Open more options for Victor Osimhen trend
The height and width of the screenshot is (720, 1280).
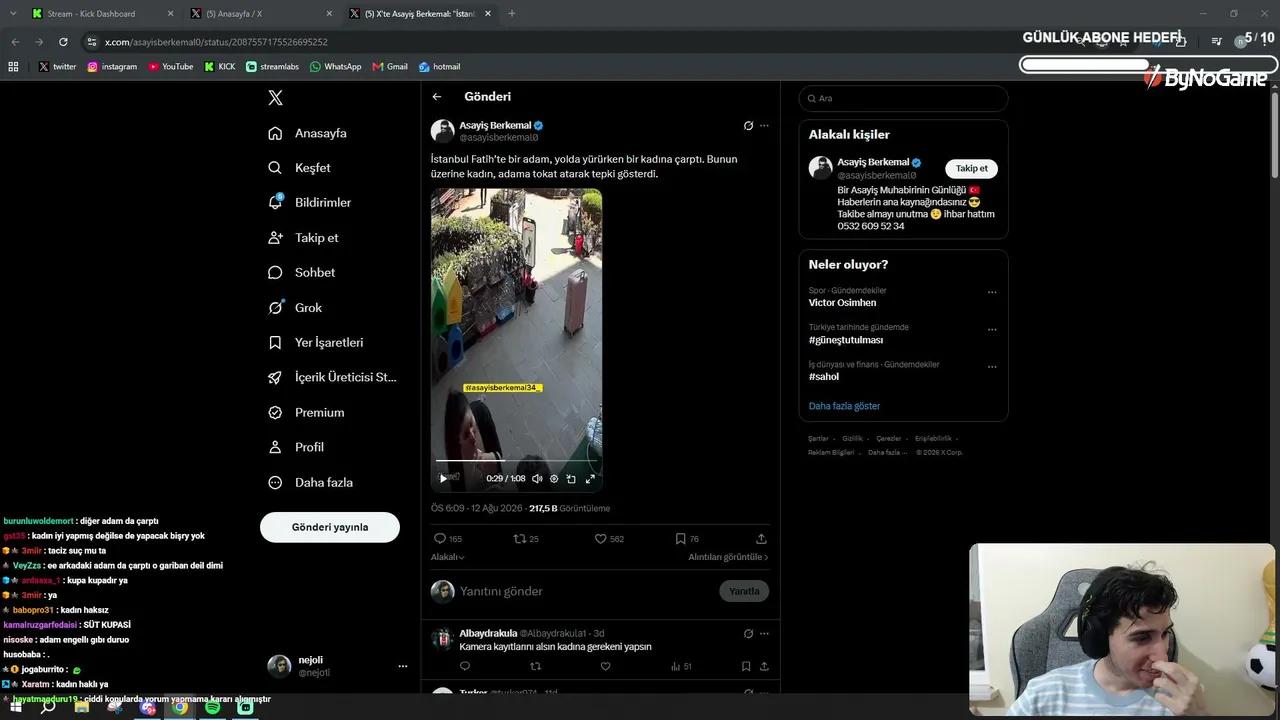(x=992, y=293)
